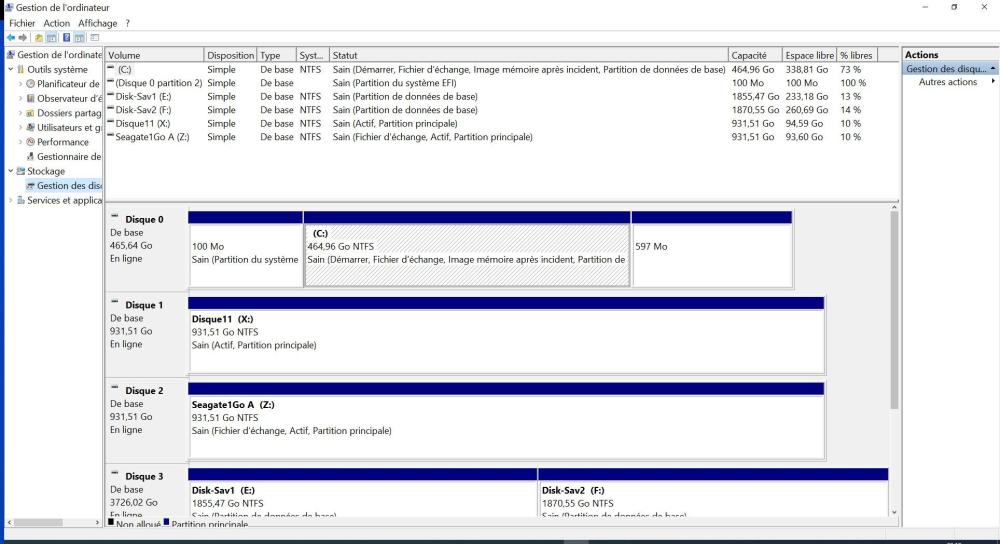Expand the Utilisateurs et groupes node

pos(20,128)
